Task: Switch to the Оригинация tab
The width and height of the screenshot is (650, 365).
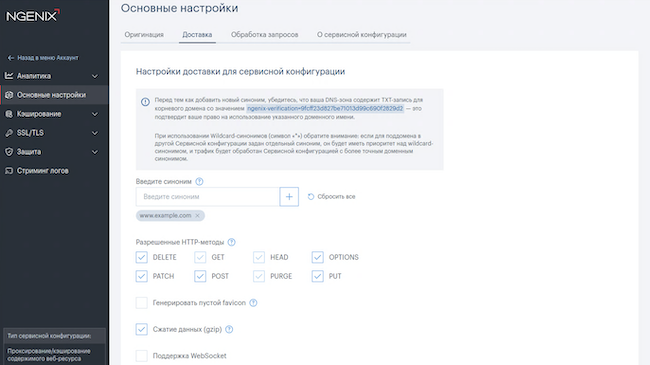Action: pyautogui.click(x=144, y=35)
